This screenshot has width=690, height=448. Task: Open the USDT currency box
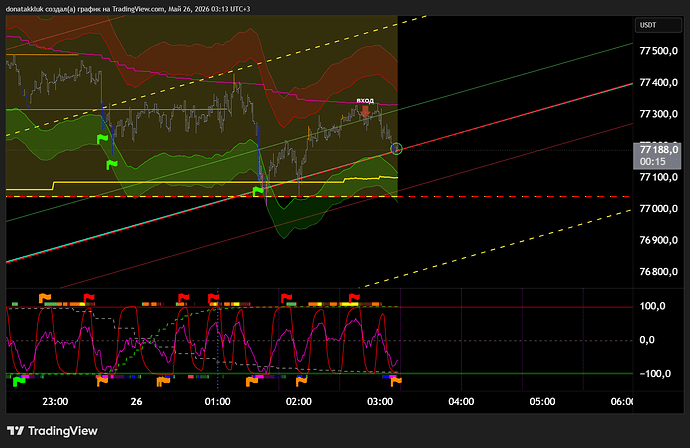[658, 25]
